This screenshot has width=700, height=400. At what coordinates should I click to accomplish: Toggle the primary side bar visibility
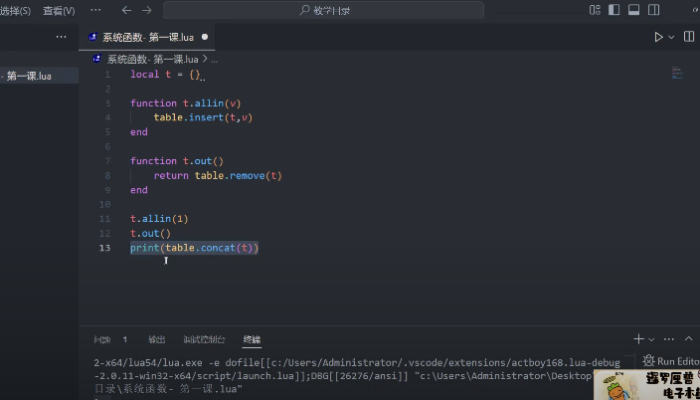(x=614, y=10)
